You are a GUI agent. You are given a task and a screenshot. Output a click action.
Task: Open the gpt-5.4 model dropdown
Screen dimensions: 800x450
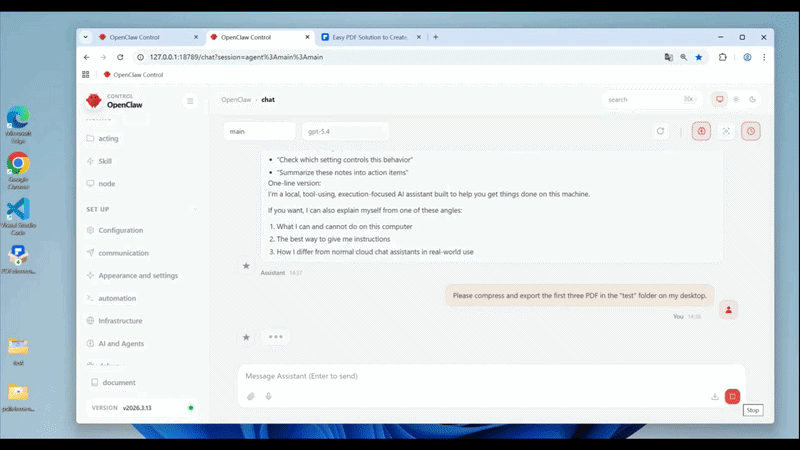tap(345, 131)
